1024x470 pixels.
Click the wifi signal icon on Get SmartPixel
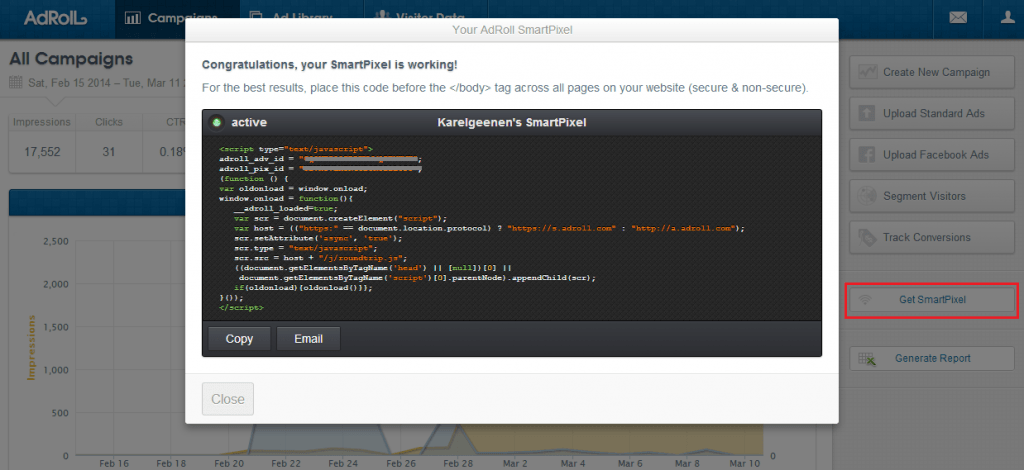tap(866, 300)
